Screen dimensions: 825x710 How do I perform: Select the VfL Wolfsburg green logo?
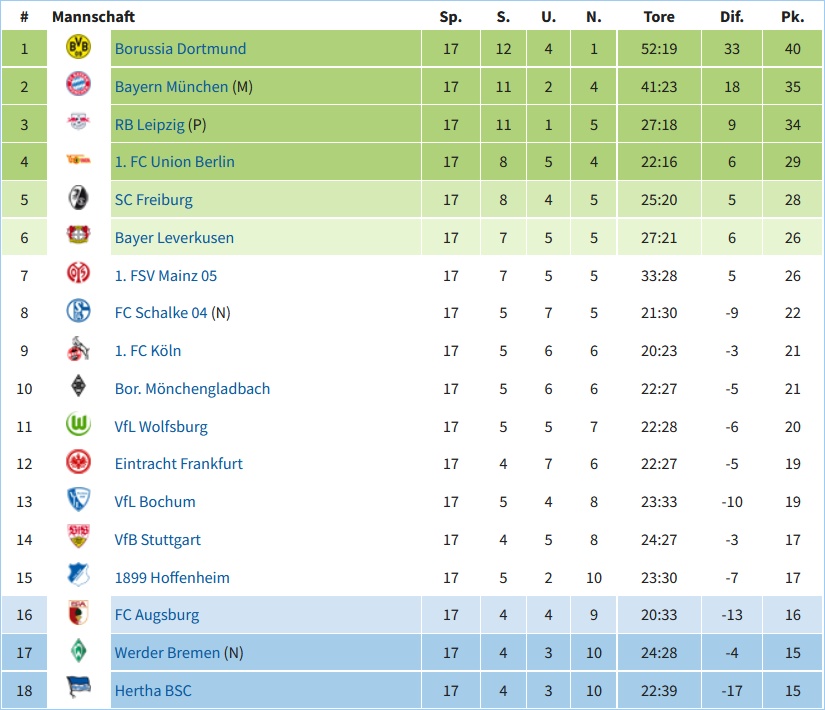click(78, 424)
